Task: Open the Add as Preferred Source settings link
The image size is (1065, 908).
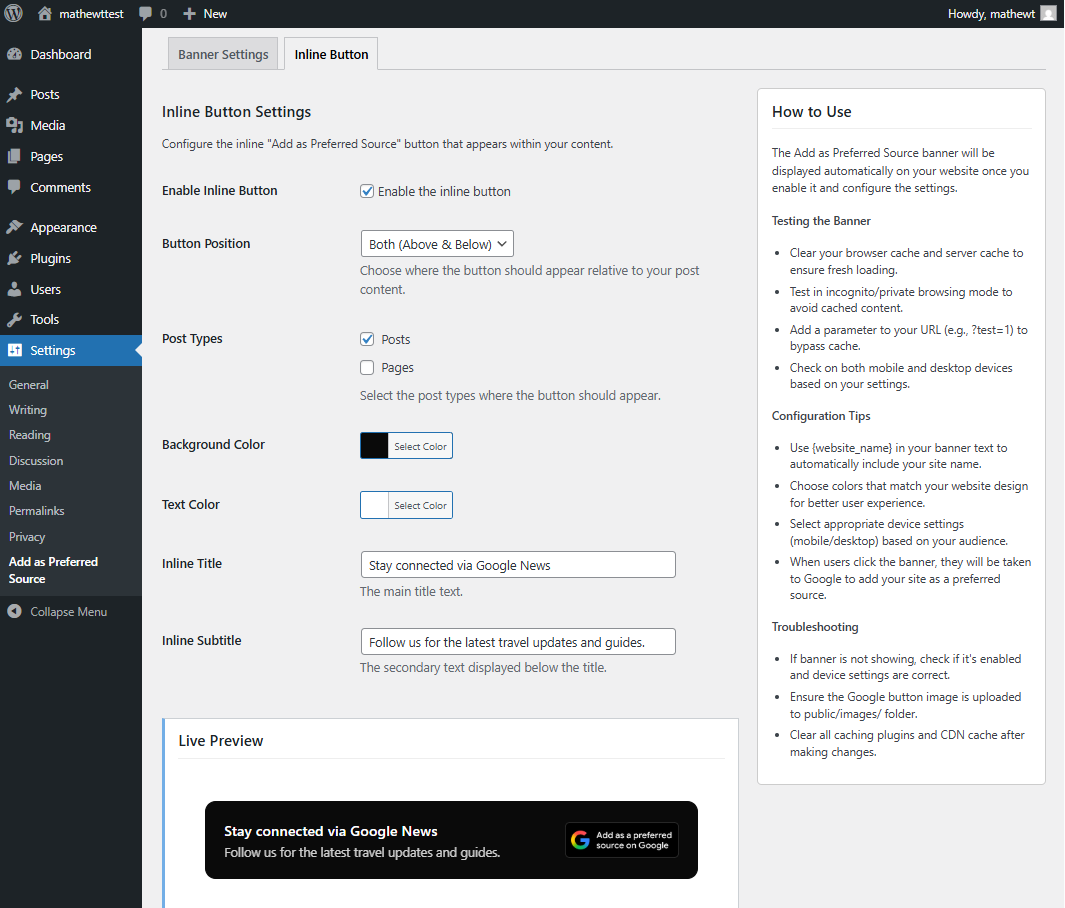Action: pos(52,569)
